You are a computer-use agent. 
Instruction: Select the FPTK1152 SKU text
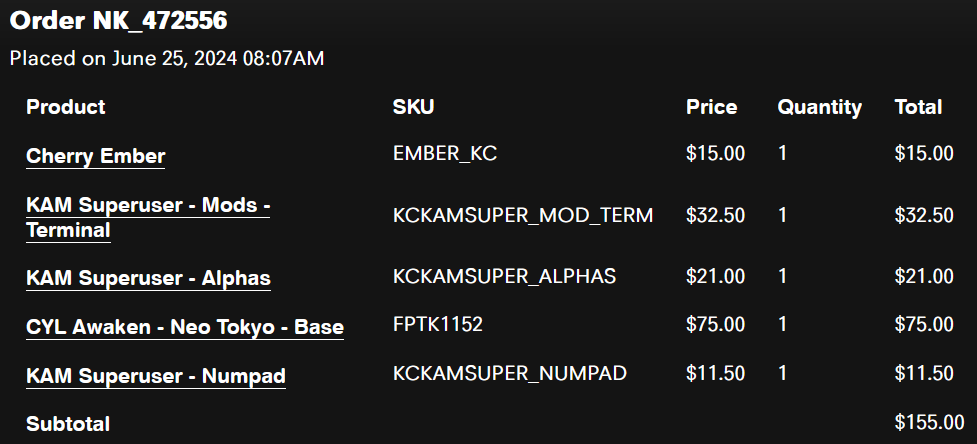(437, 324)
